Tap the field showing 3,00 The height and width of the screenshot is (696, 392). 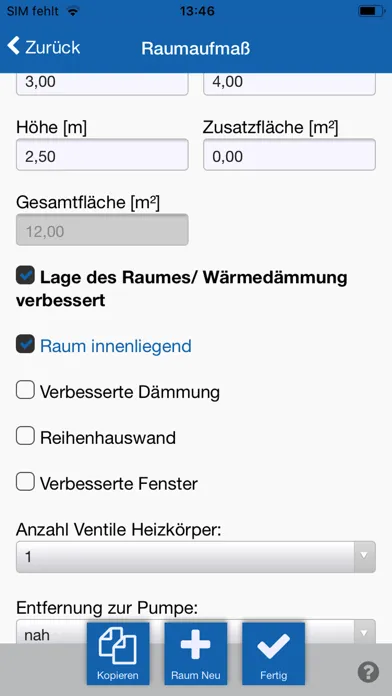(102, 83)
